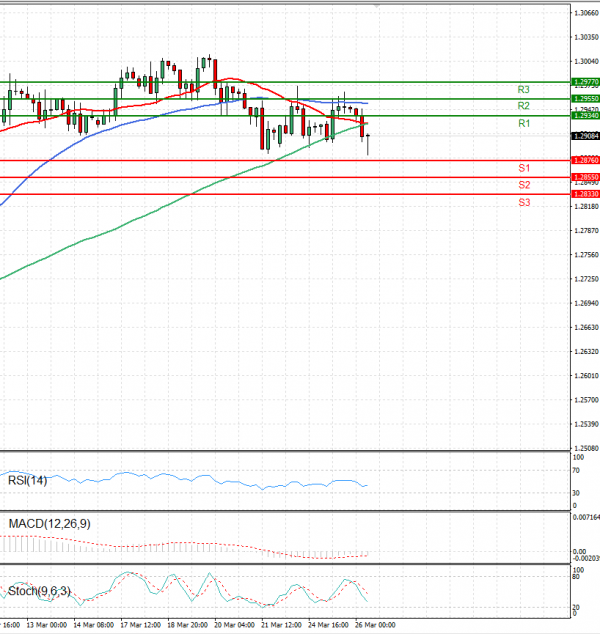The width and height of the screenshot is (600, 634).
Task: Select the R2 resistance label
Action: click(523, 105)
